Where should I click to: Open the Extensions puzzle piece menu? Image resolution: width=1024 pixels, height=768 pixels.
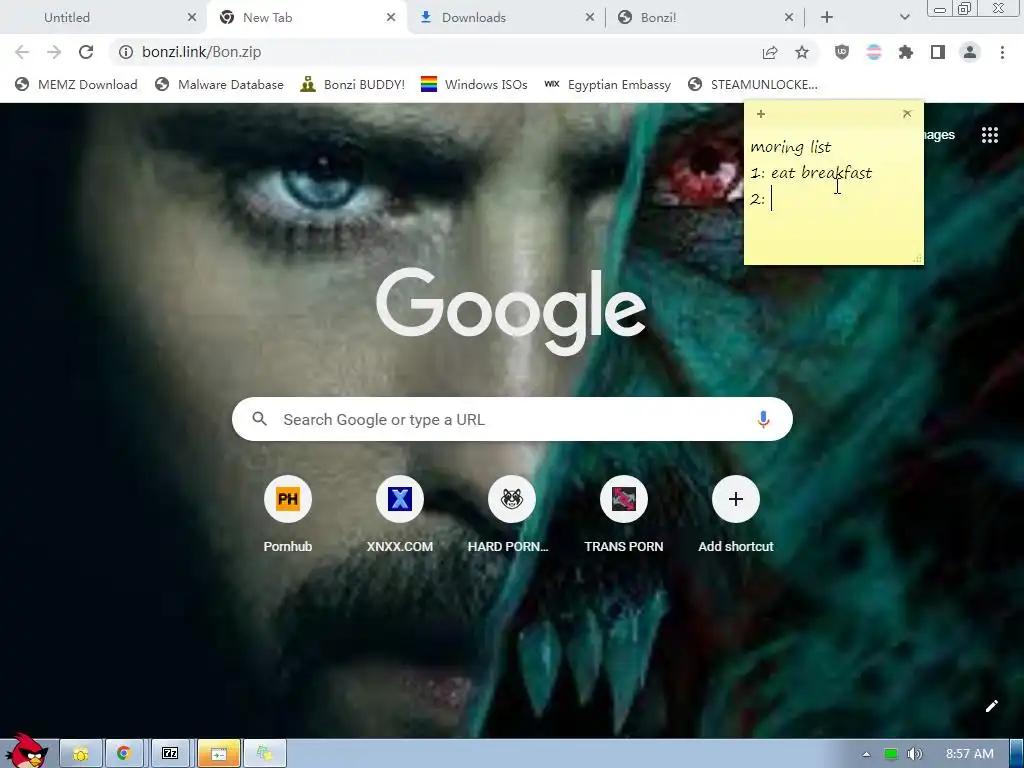906,52
